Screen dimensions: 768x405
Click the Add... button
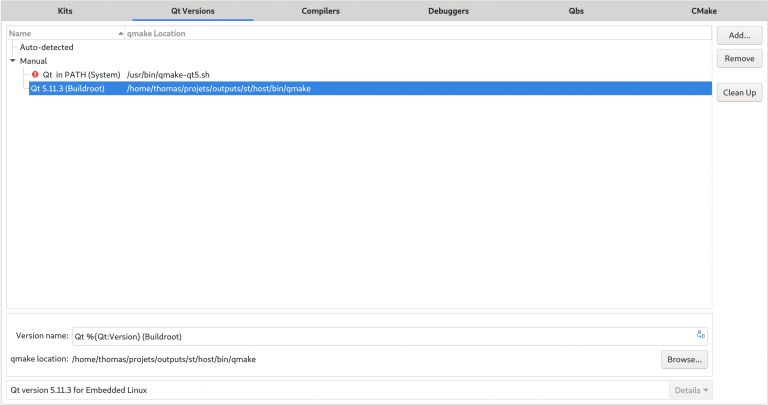pos(740,35)
